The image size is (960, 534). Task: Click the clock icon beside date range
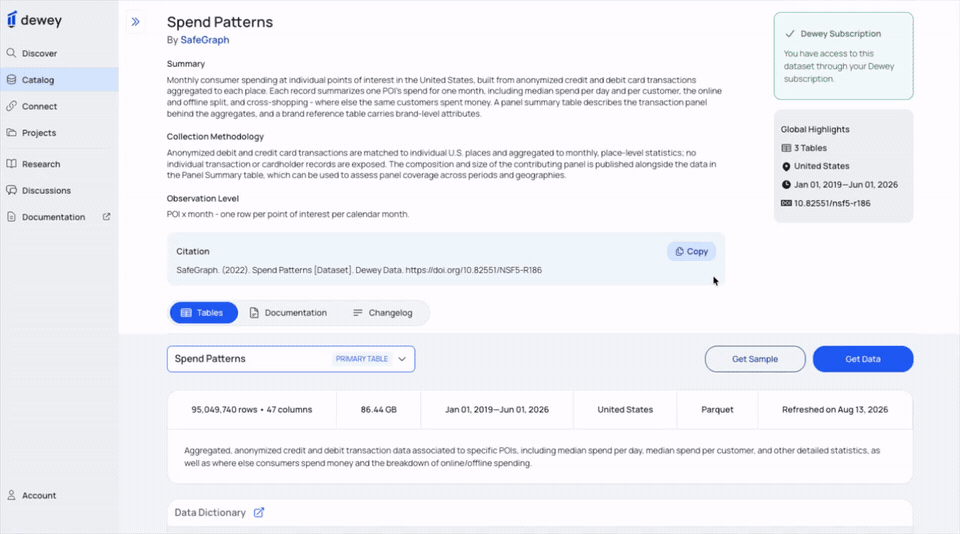point(786,185)
